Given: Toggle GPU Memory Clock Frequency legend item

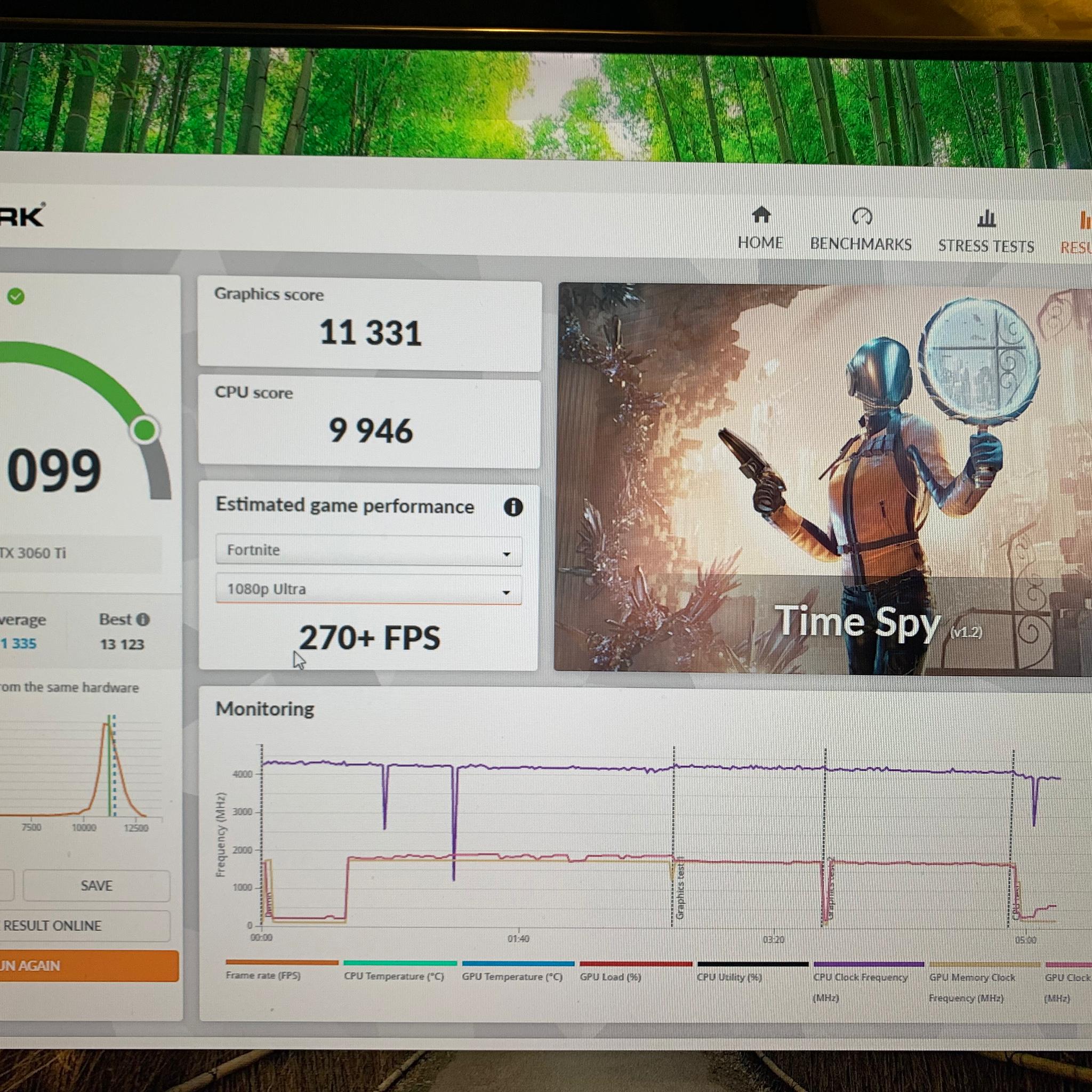Looking at the screenshot, I should (984, 983).
